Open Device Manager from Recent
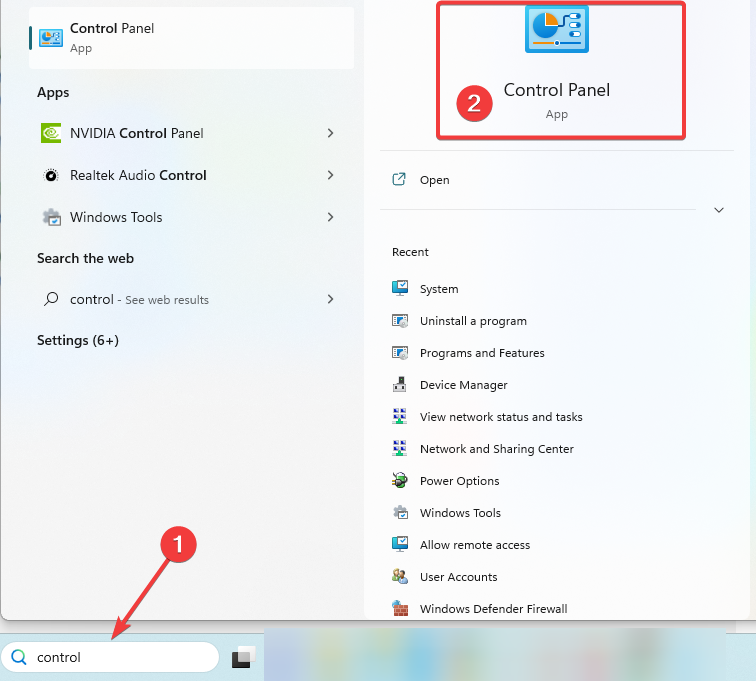756x681 pixels. pos(463,385)
